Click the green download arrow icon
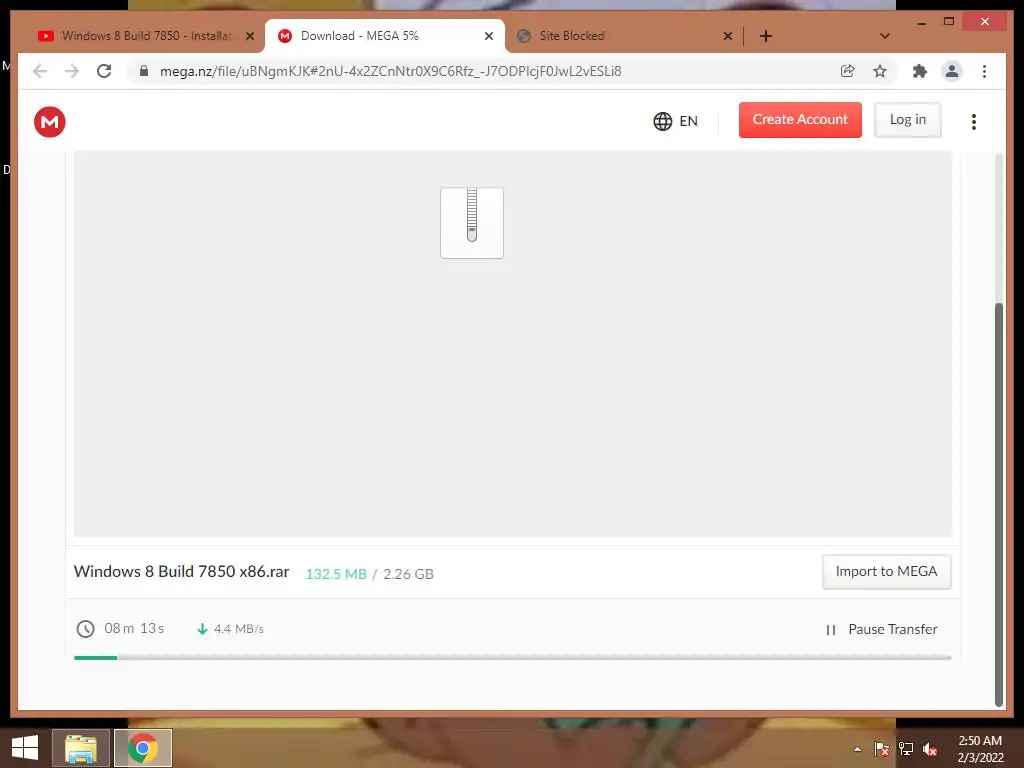The height and width of the screenshot is (768, 1024). pyautogui.click(x=202, y=629)
